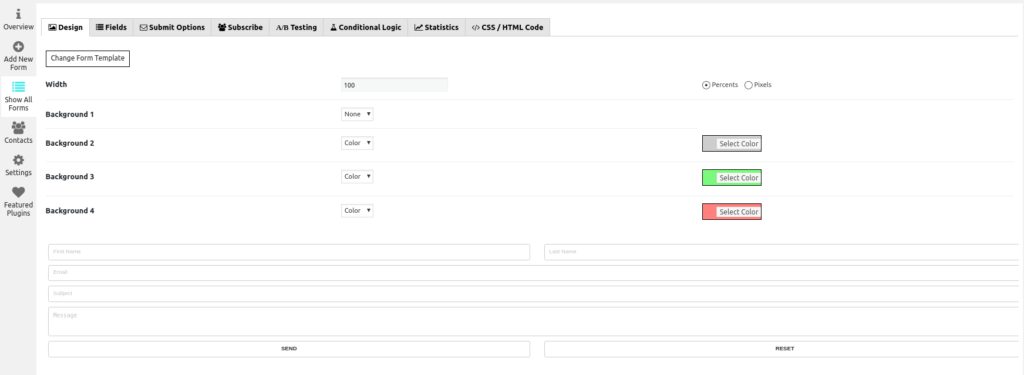Click the Background 3 label
Viewport: 1024px width, 375px height.
pos(70,177)
